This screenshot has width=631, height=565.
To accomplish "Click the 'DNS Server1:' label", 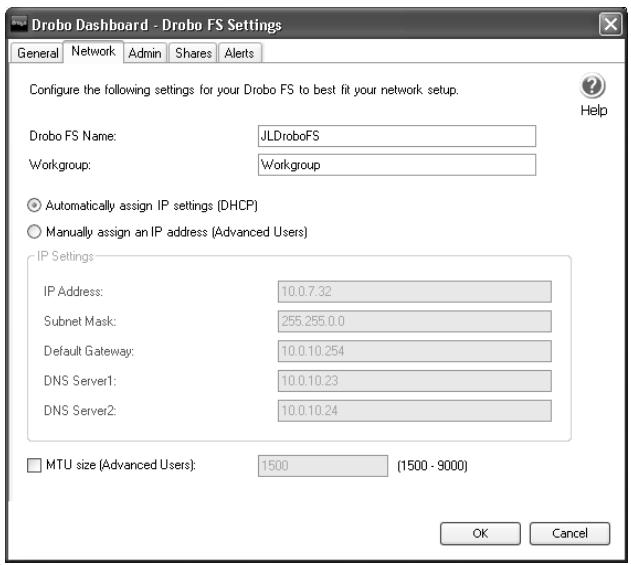I will pos(80,381).
